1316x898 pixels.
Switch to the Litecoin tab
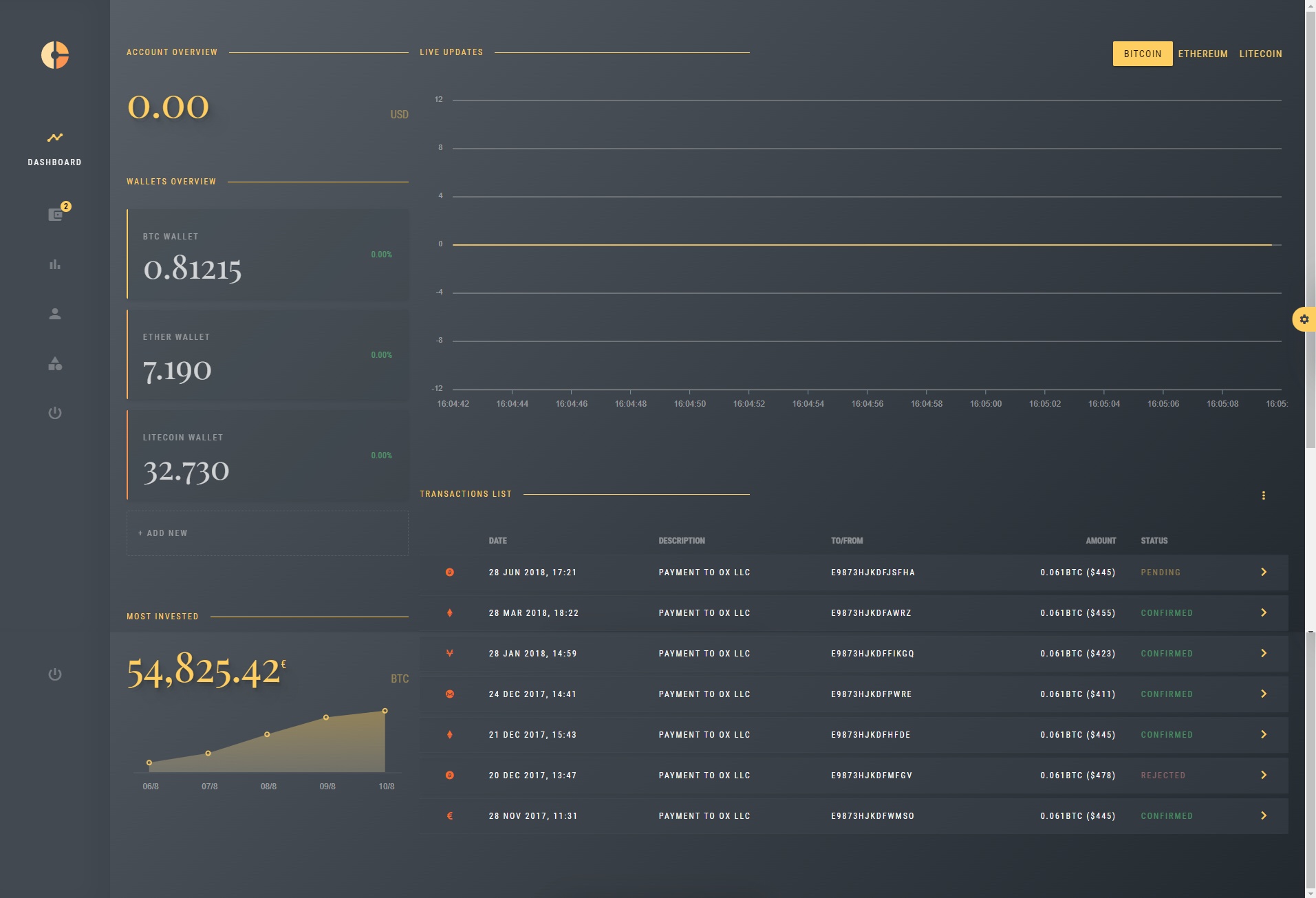(1260, 54)
